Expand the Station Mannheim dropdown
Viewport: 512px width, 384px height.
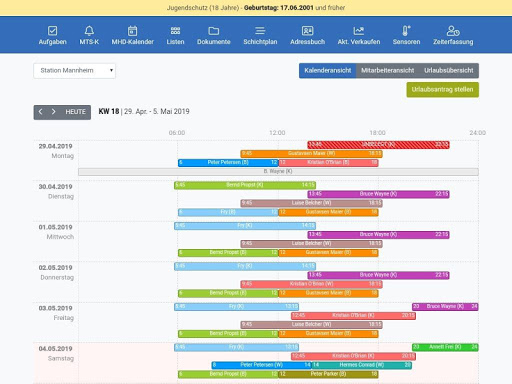74,71
